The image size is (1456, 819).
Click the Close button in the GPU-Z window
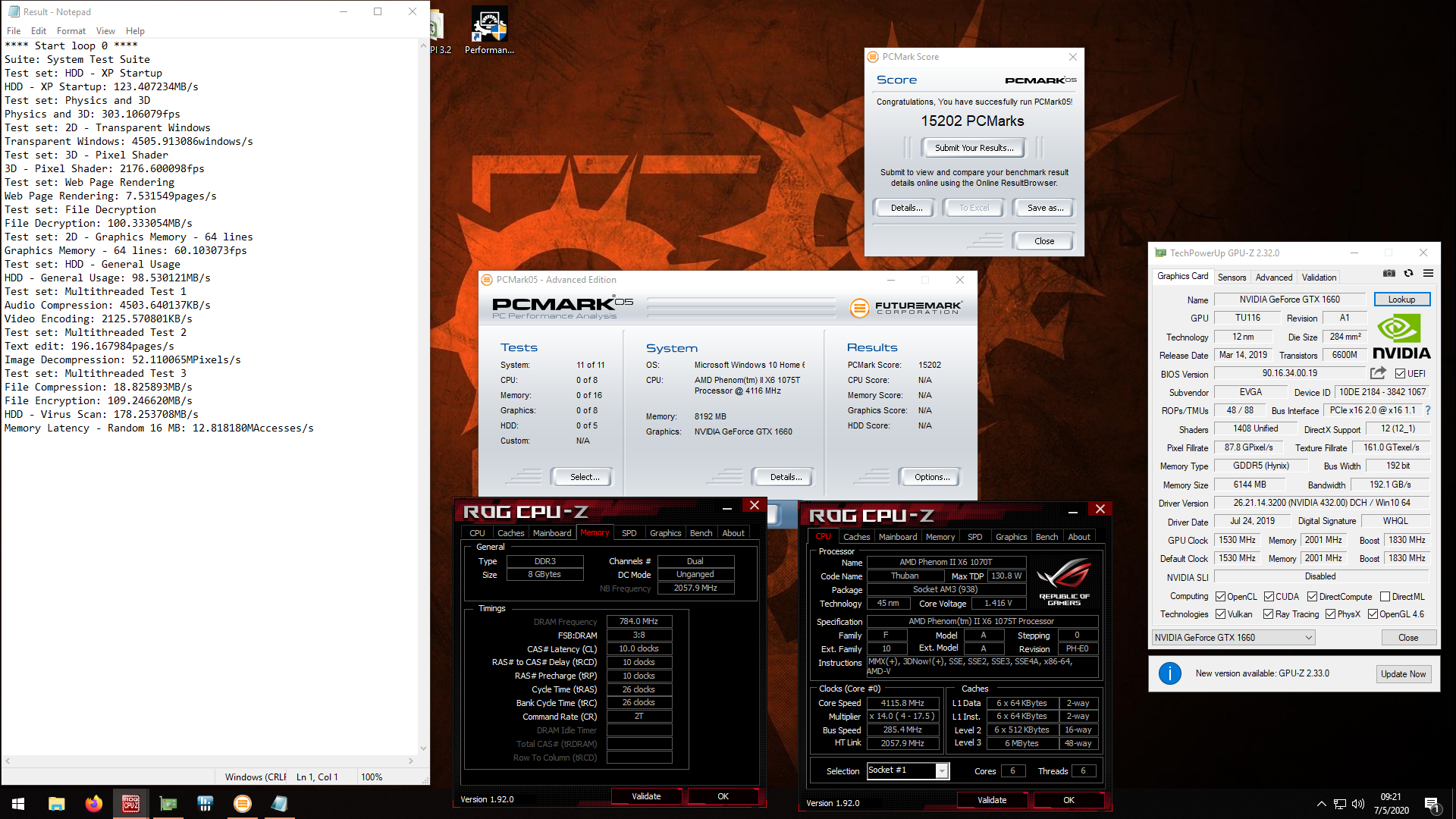point(1408,638)
